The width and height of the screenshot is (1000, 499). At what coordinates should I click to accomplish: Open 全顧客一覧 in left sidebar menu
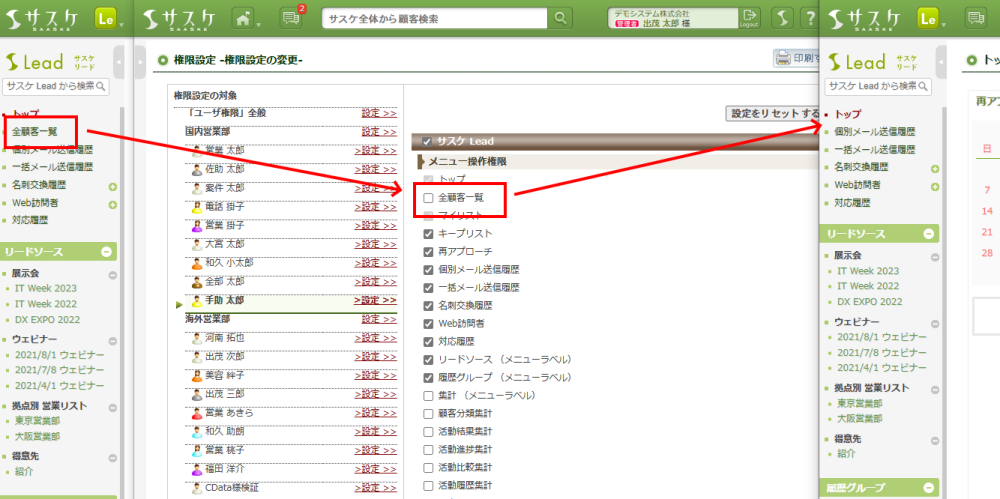(x=34, y=132)
